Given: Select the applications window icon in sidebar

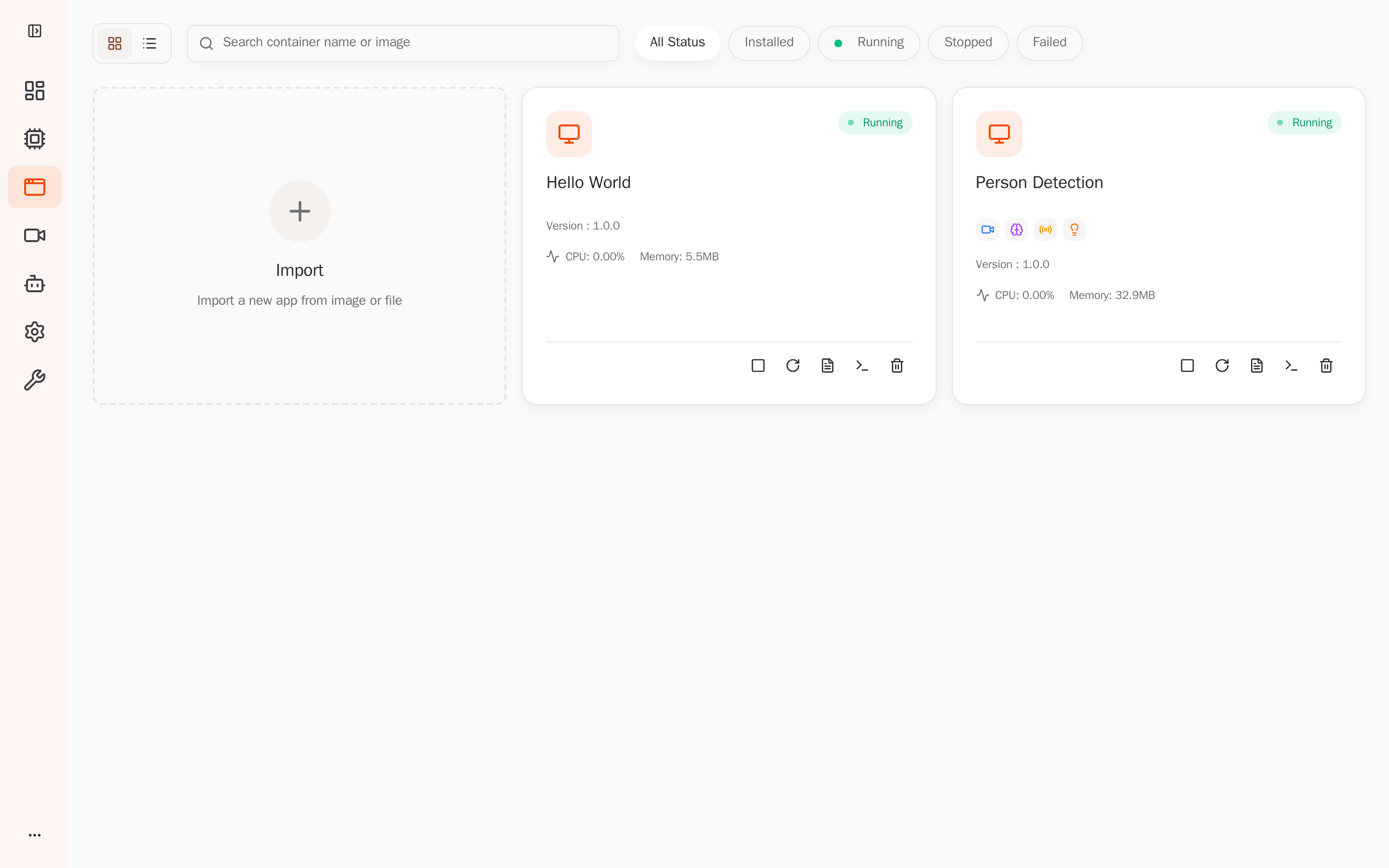Looking at the screenshot, I should 34,187.
